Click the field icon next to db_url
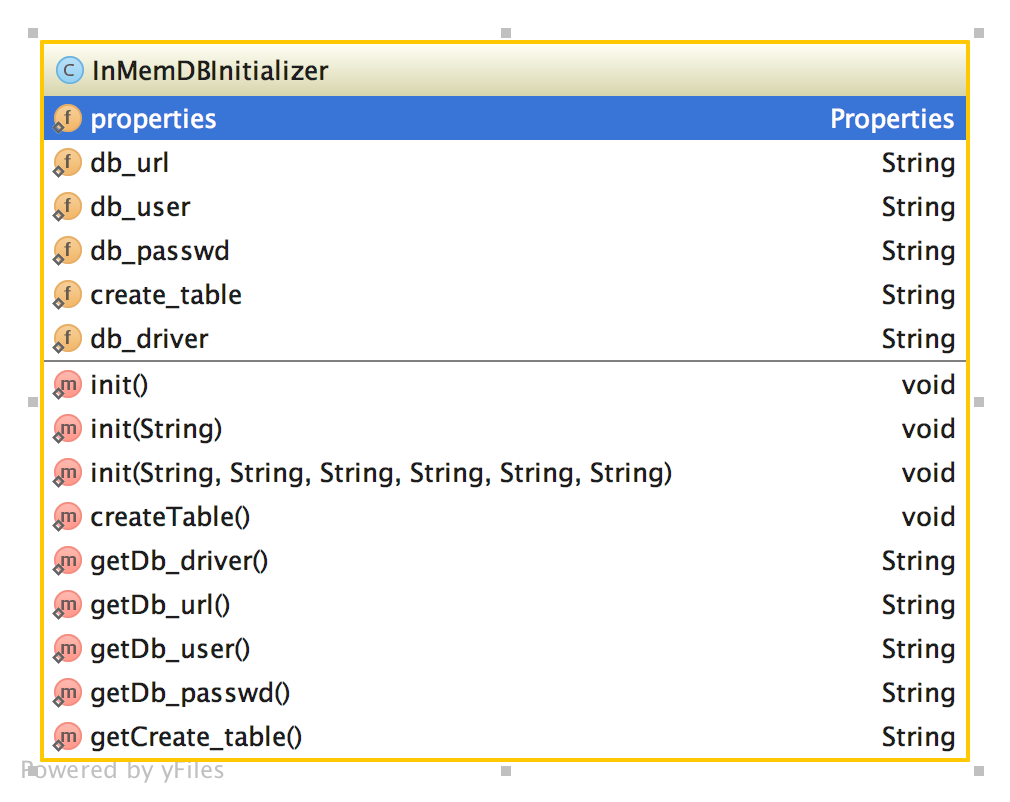The width and height of the screenshot is (1010, 802). [67, 163]
